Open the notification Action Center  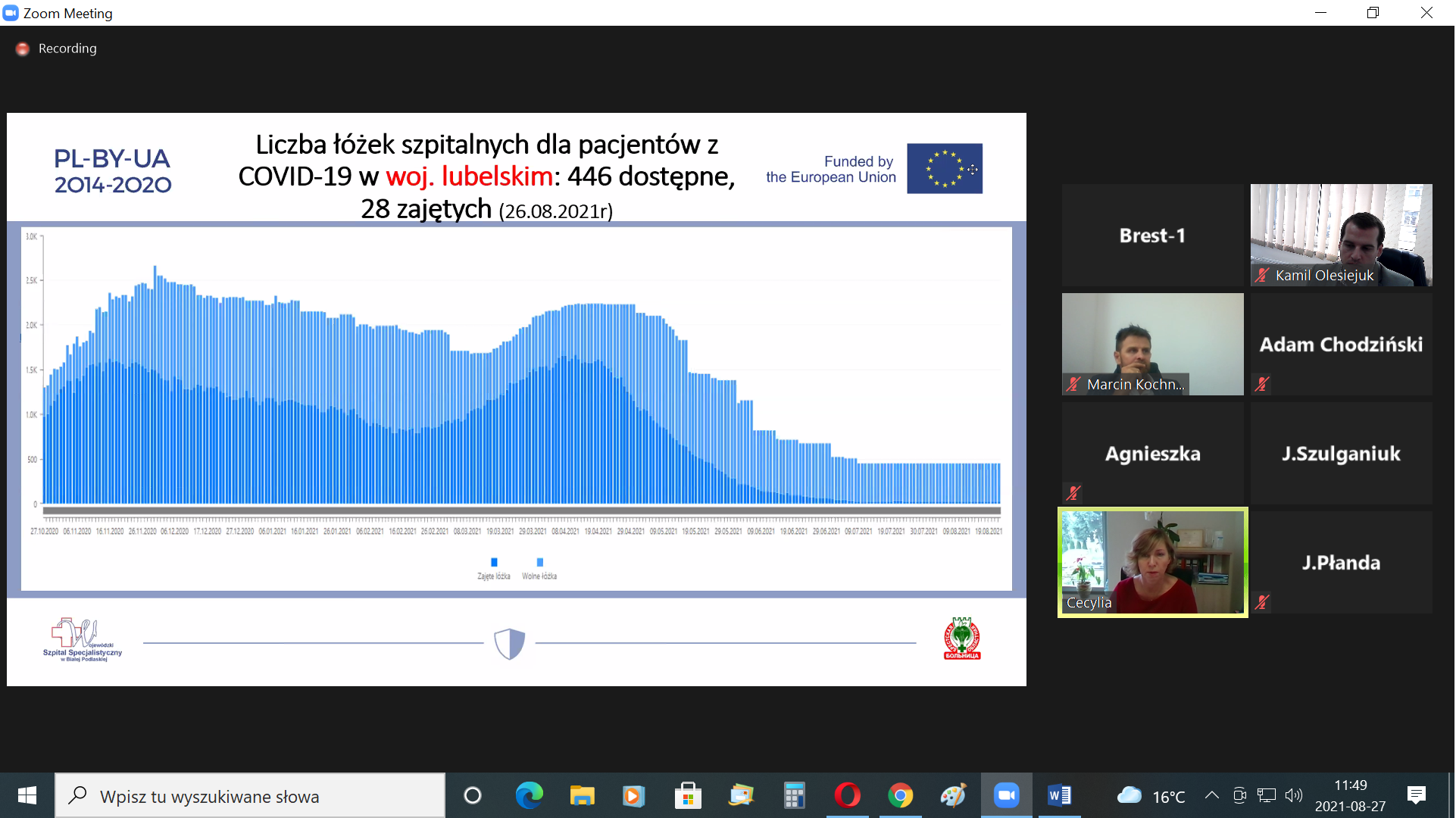click(x=1416, y=795)
